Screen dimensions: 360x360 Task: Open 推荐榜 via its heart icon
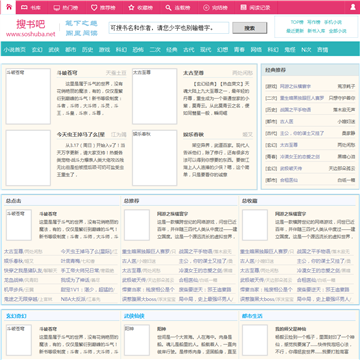click(x=94, y=7)
